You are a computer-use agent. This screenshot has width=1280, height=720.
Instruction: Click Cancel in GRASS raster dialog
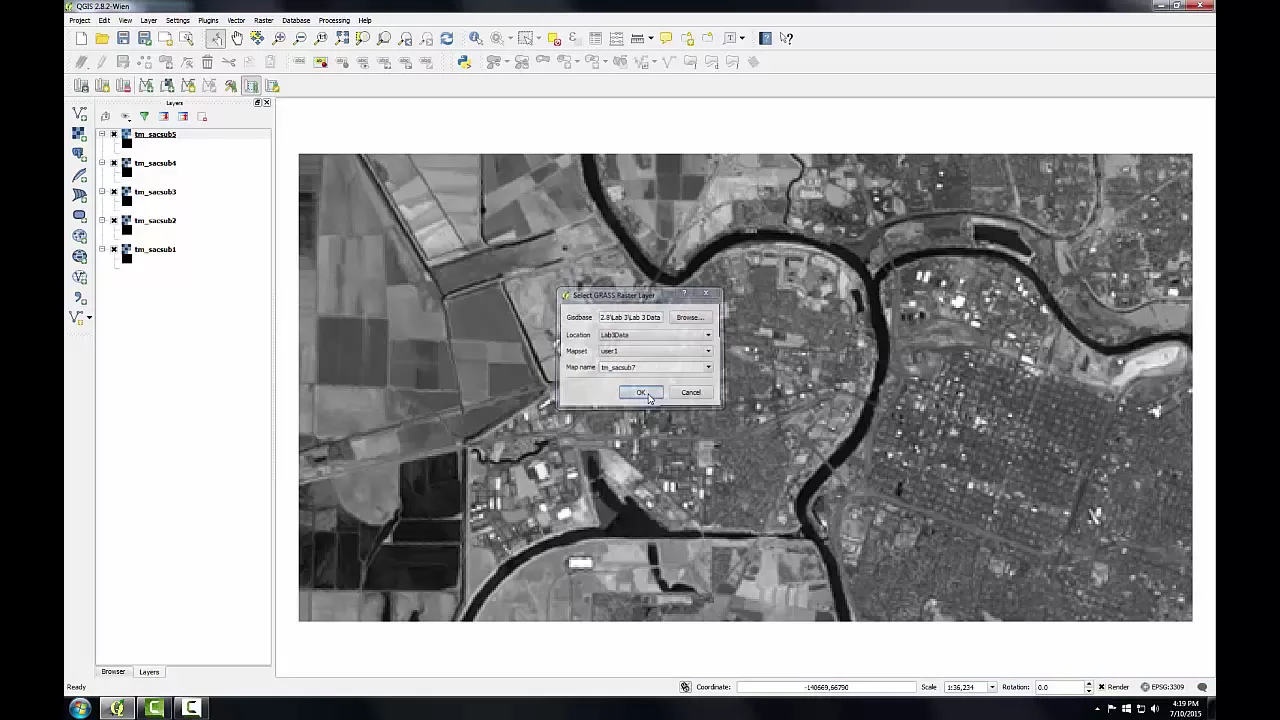point(691,392)
